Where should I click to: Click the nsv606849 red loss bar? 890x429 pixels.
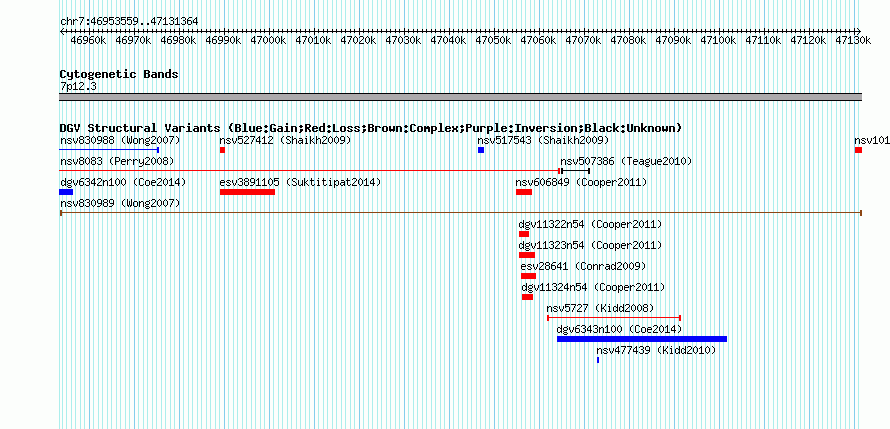point(524,192)
